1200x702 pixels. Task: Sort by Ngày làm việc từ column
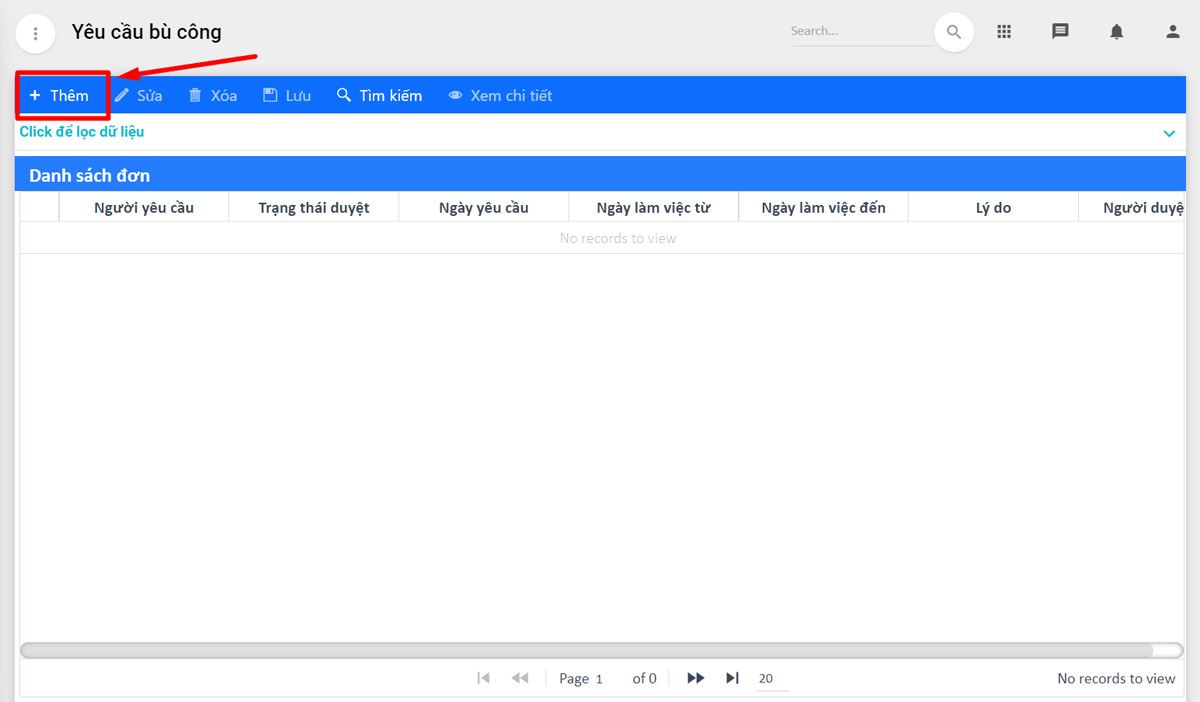(654, 208)
